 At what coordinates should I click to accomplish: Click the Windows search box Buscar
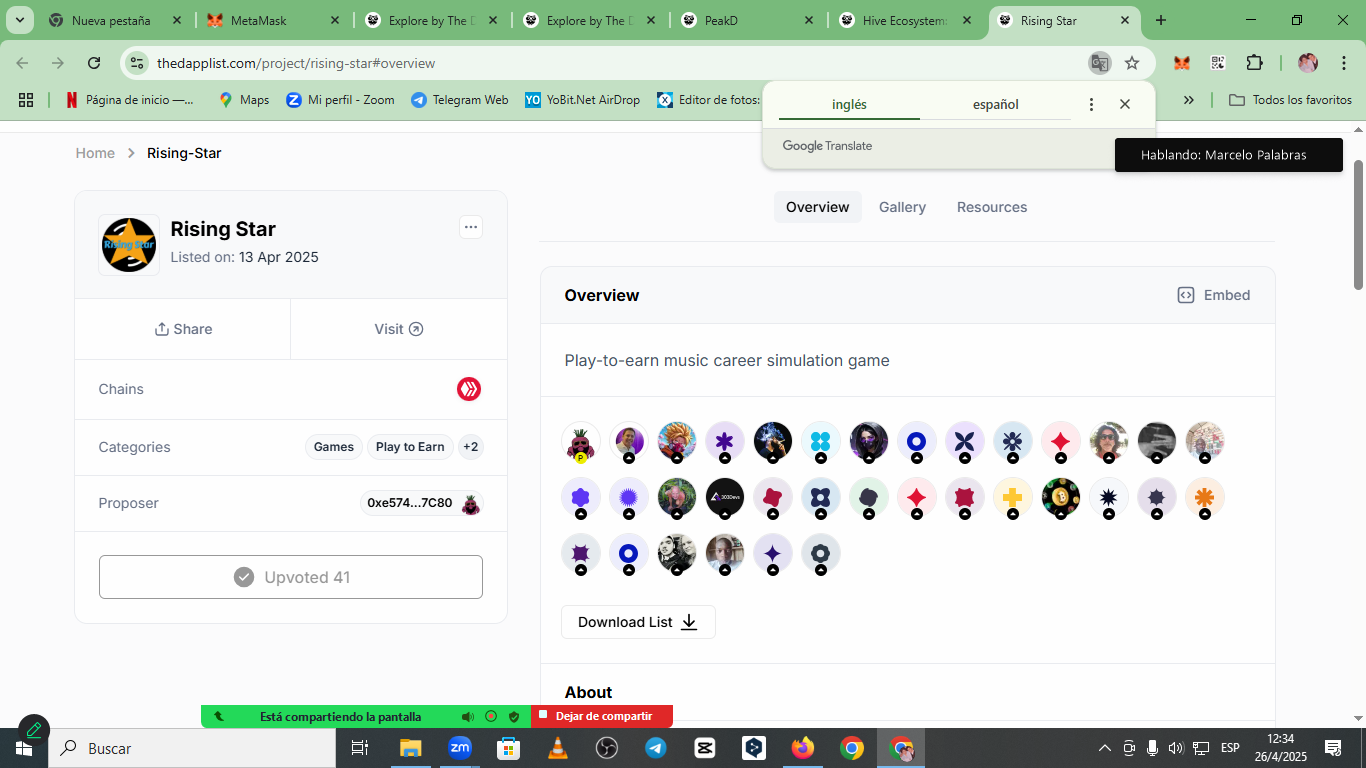click(192, 748)
